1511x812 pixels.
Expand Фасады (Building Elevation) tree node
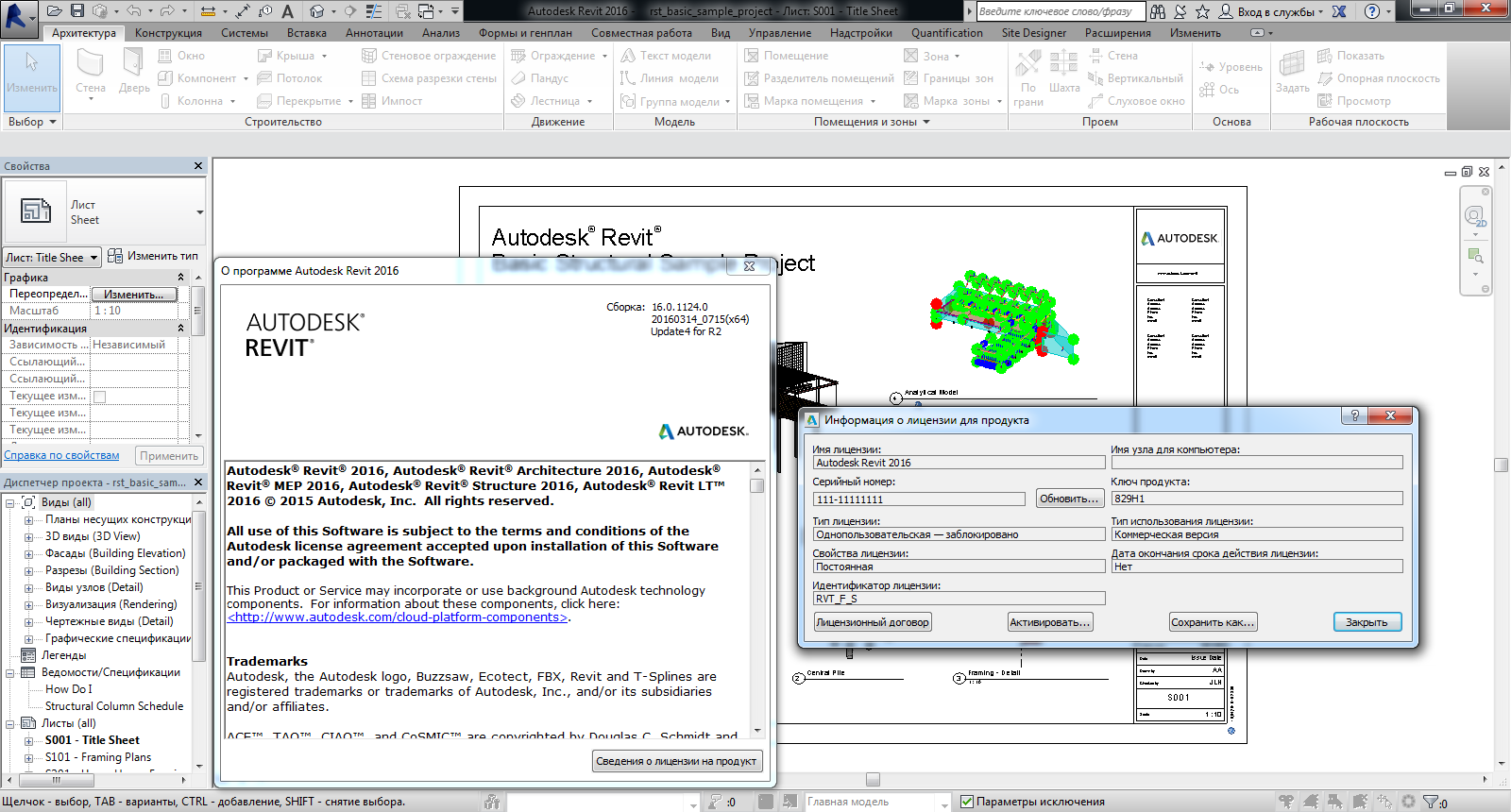pyautogui.click(x=28, y=553)
